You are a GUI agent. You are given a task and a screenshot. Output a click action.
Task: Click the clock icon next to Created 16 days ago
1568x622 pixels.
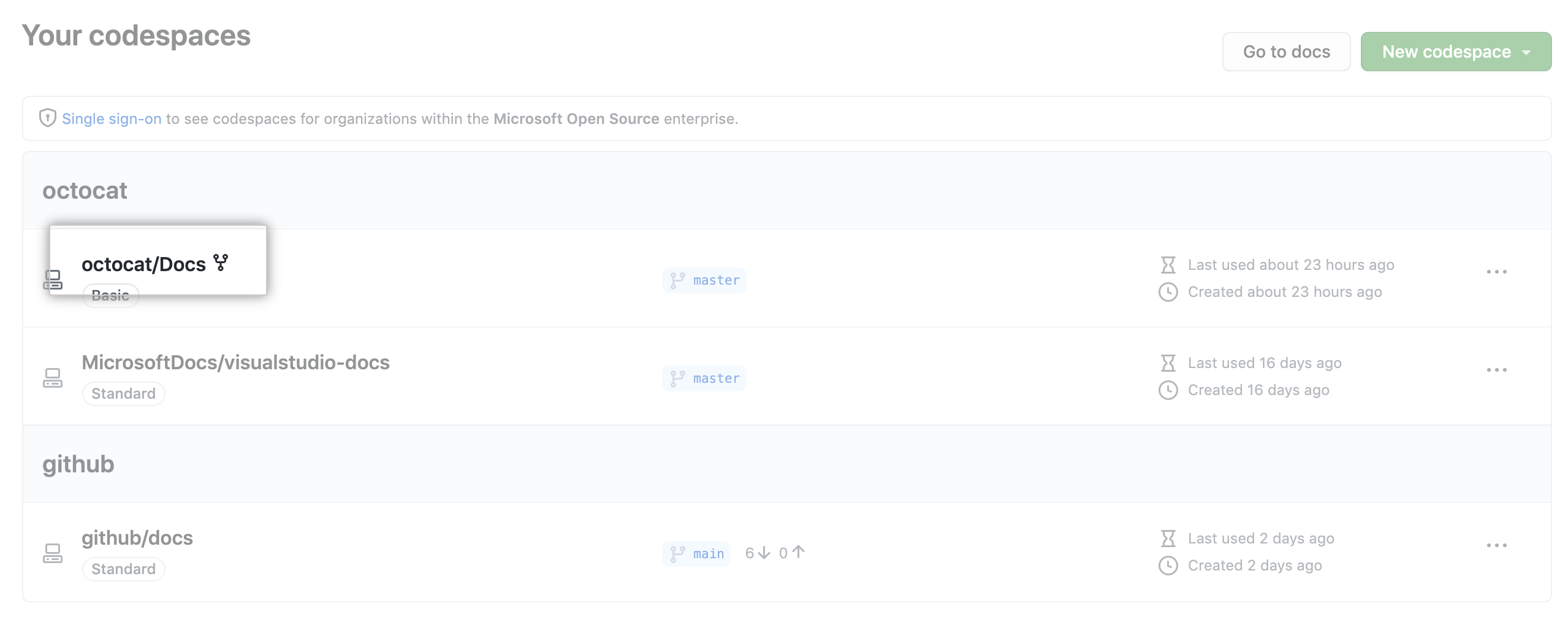[1168, 390]
